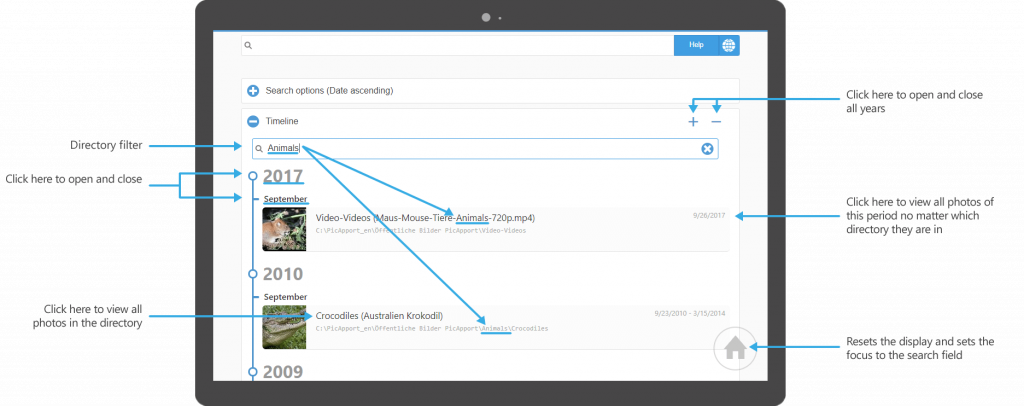
Task: Click the Crocodiles thumbnail image
Action: [x=284, y=326]
